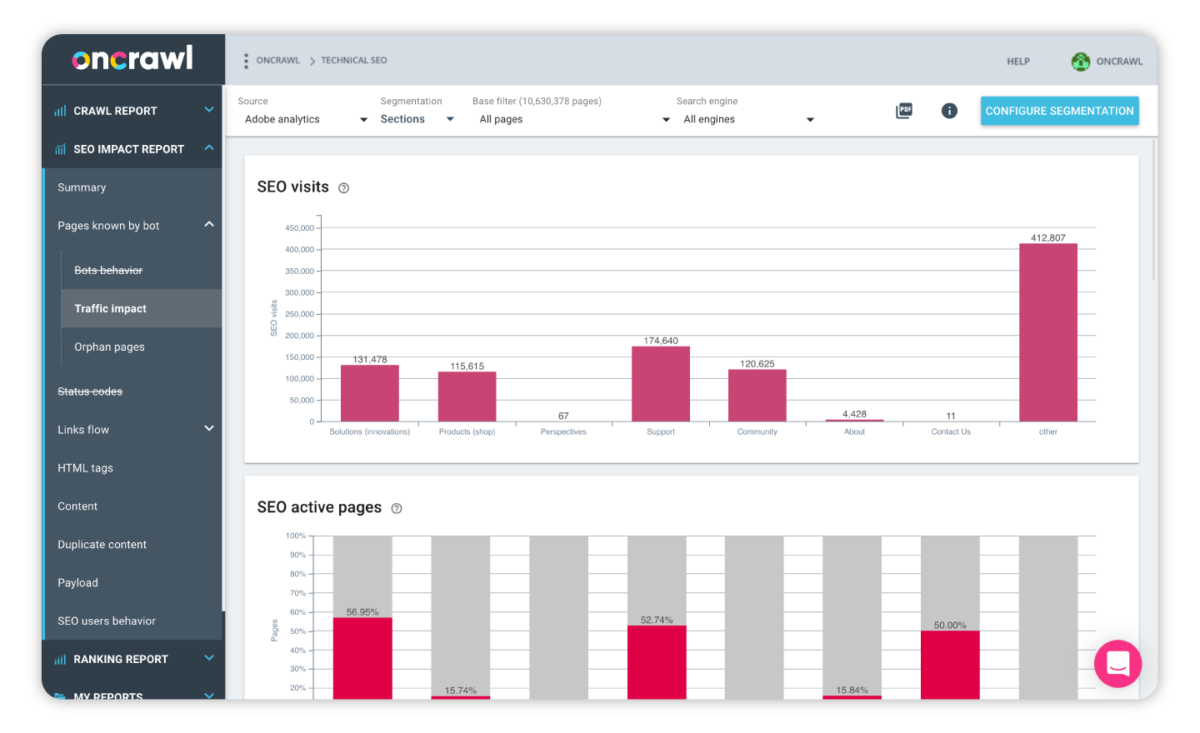
Task: Open the Segmentation Sections dropdown
Action: coord(417,119)
